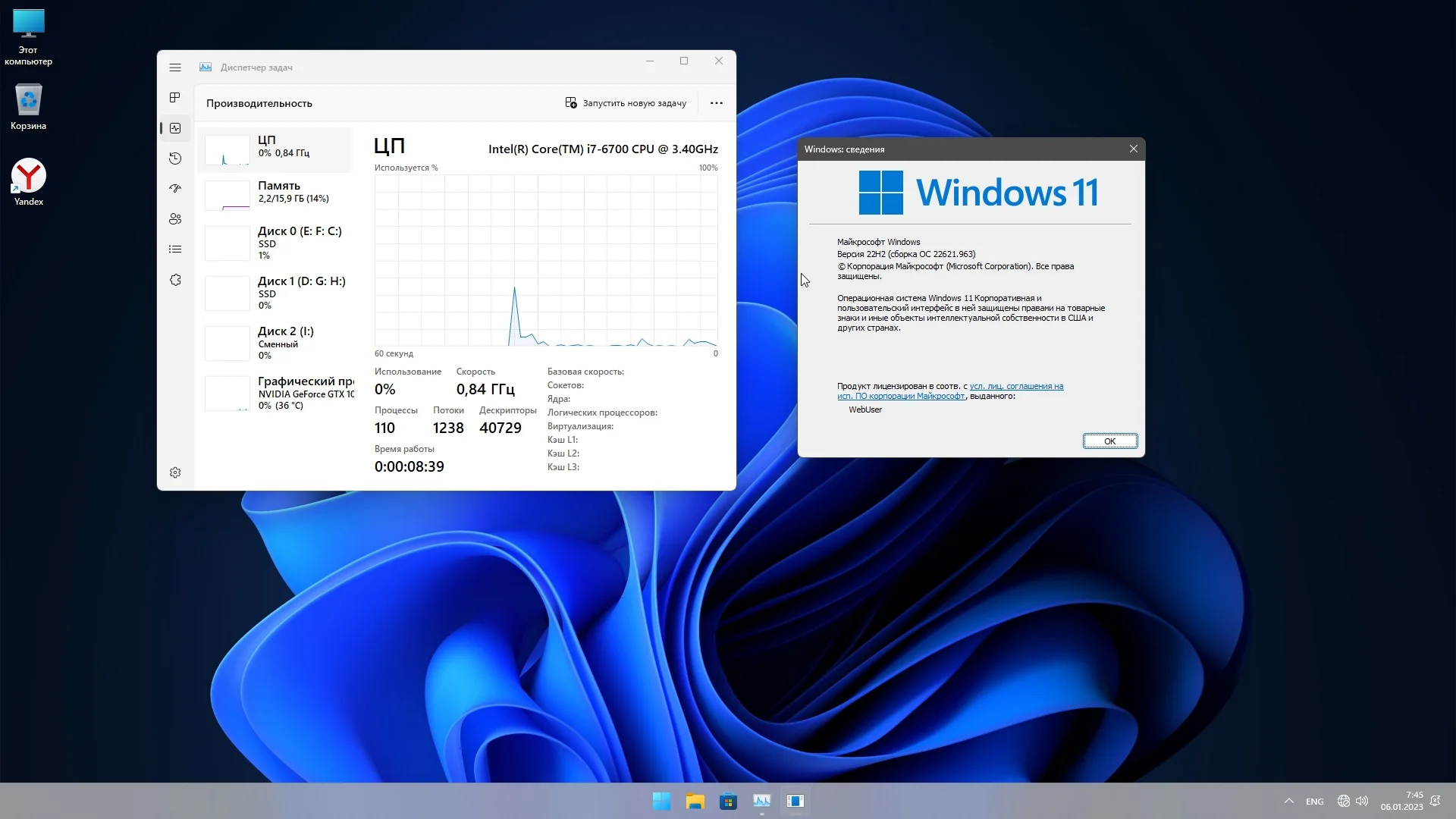Open Microsoft Store from the taskbar

click(728, 802)
